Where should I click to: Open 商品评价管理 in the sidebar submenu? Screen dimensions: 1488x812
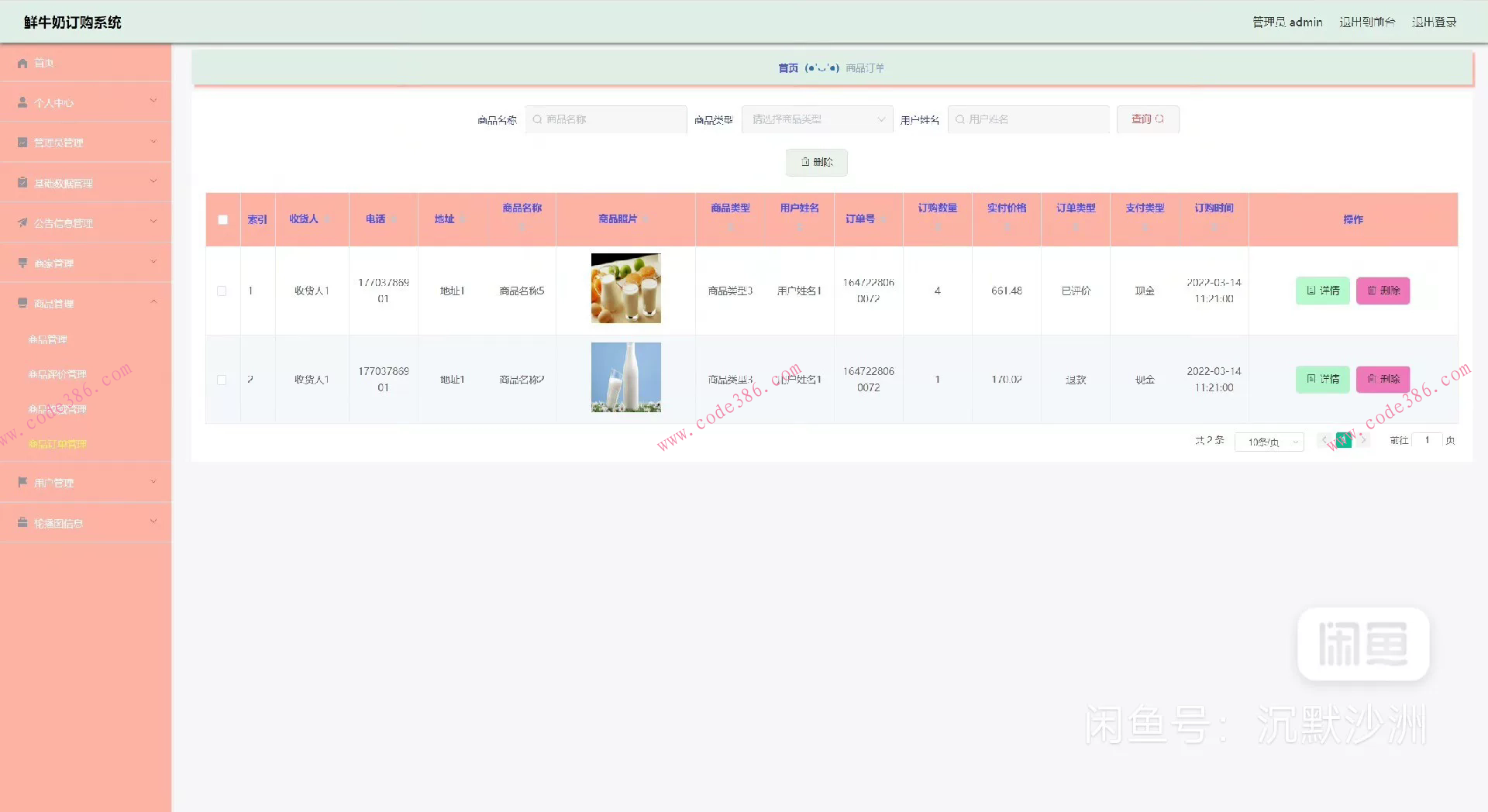point(57,374)
